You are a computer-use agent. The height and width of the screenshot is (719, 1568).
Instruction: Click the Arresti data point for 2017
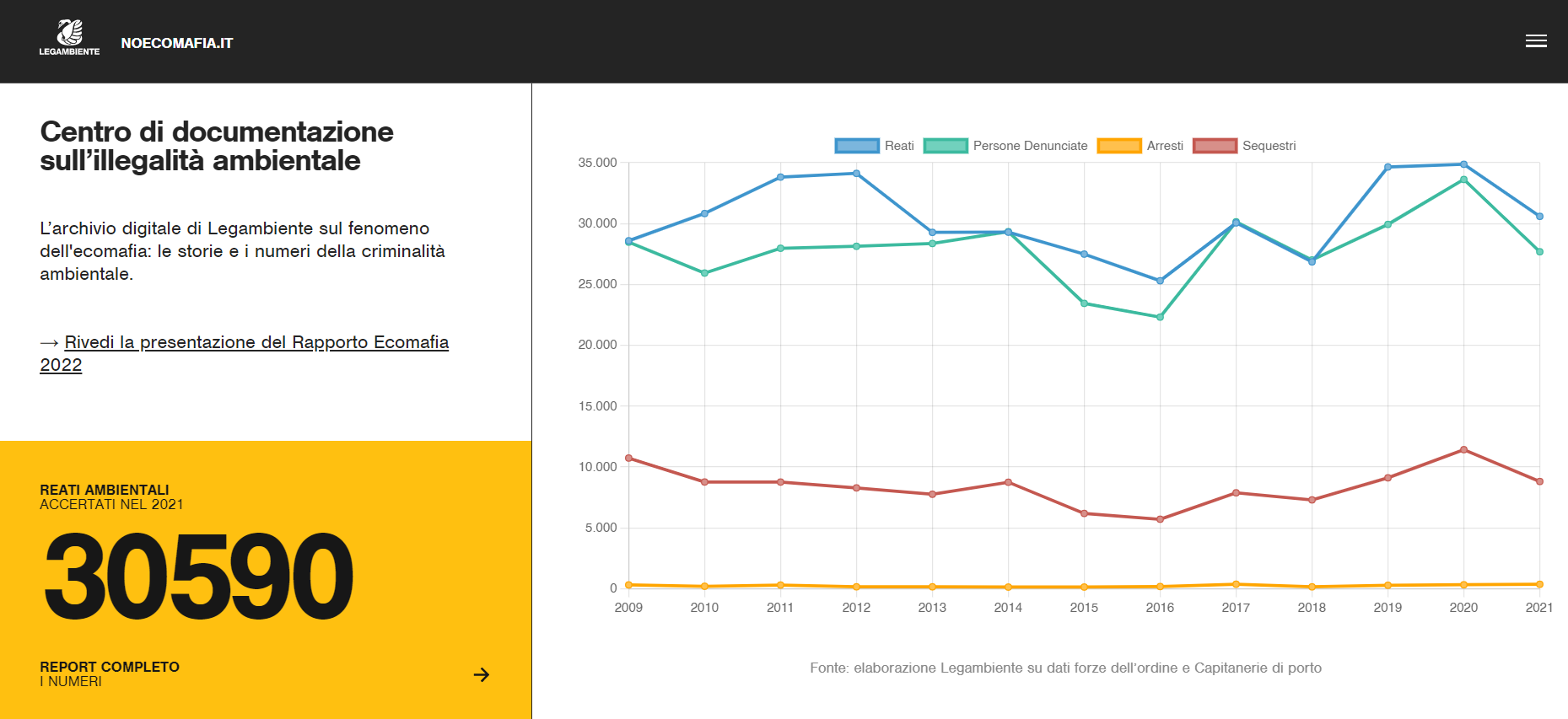tap(1236, 584)
